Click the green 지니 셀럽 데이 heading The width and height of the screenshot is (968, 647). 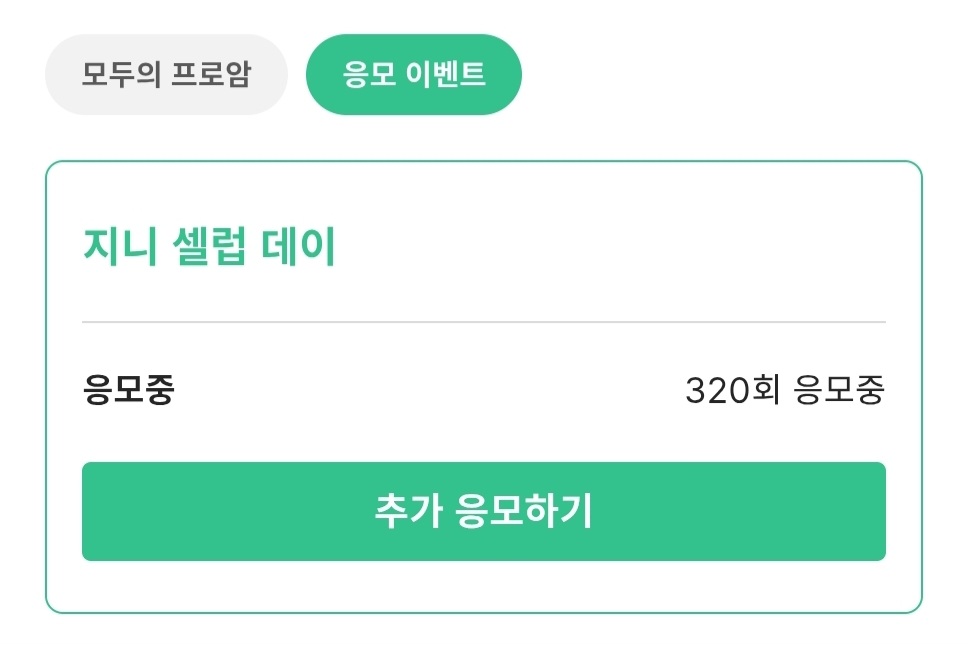click(x=208, y=247)
